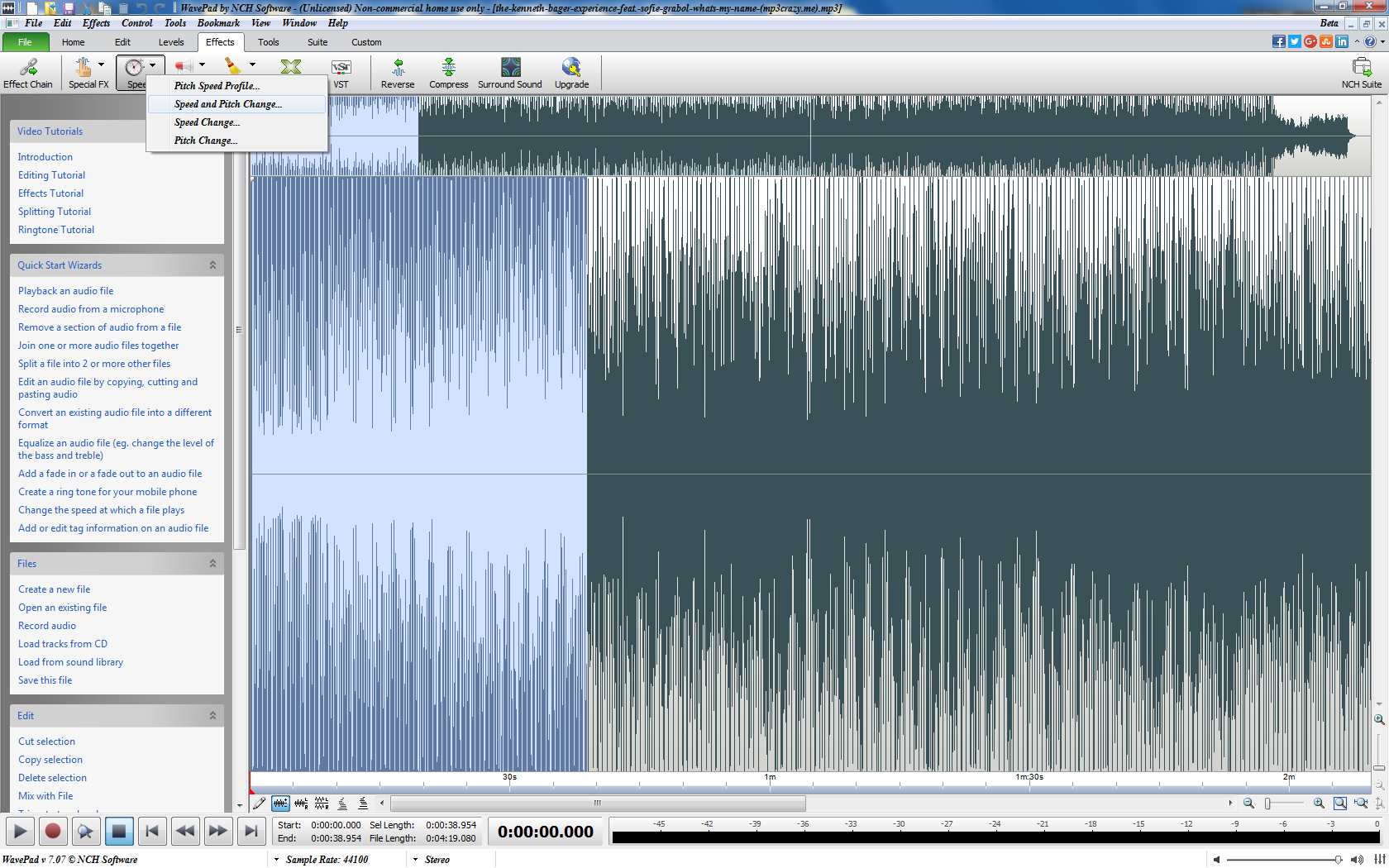
Task: Click the Rewind button
Action: coord(185,832)
